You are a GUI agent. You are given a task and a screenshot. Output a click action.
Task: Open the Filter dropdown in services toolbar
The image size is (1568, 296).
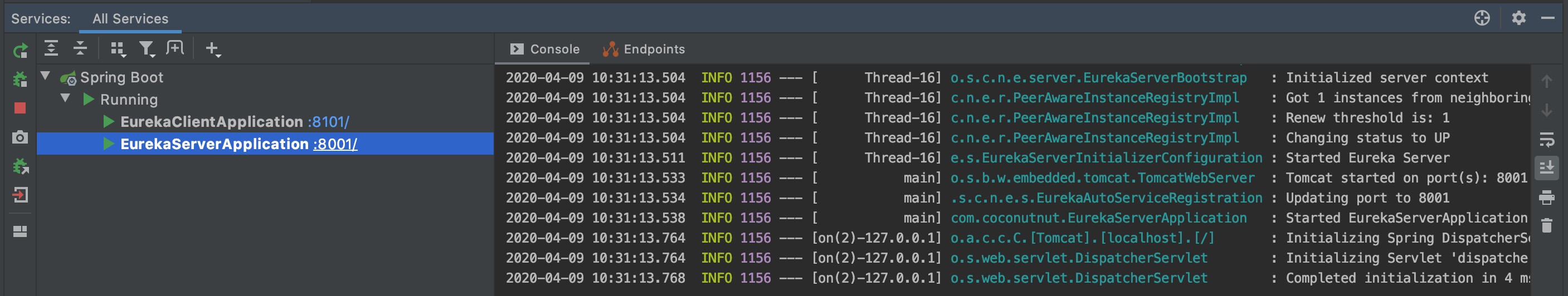click(147, 48)
